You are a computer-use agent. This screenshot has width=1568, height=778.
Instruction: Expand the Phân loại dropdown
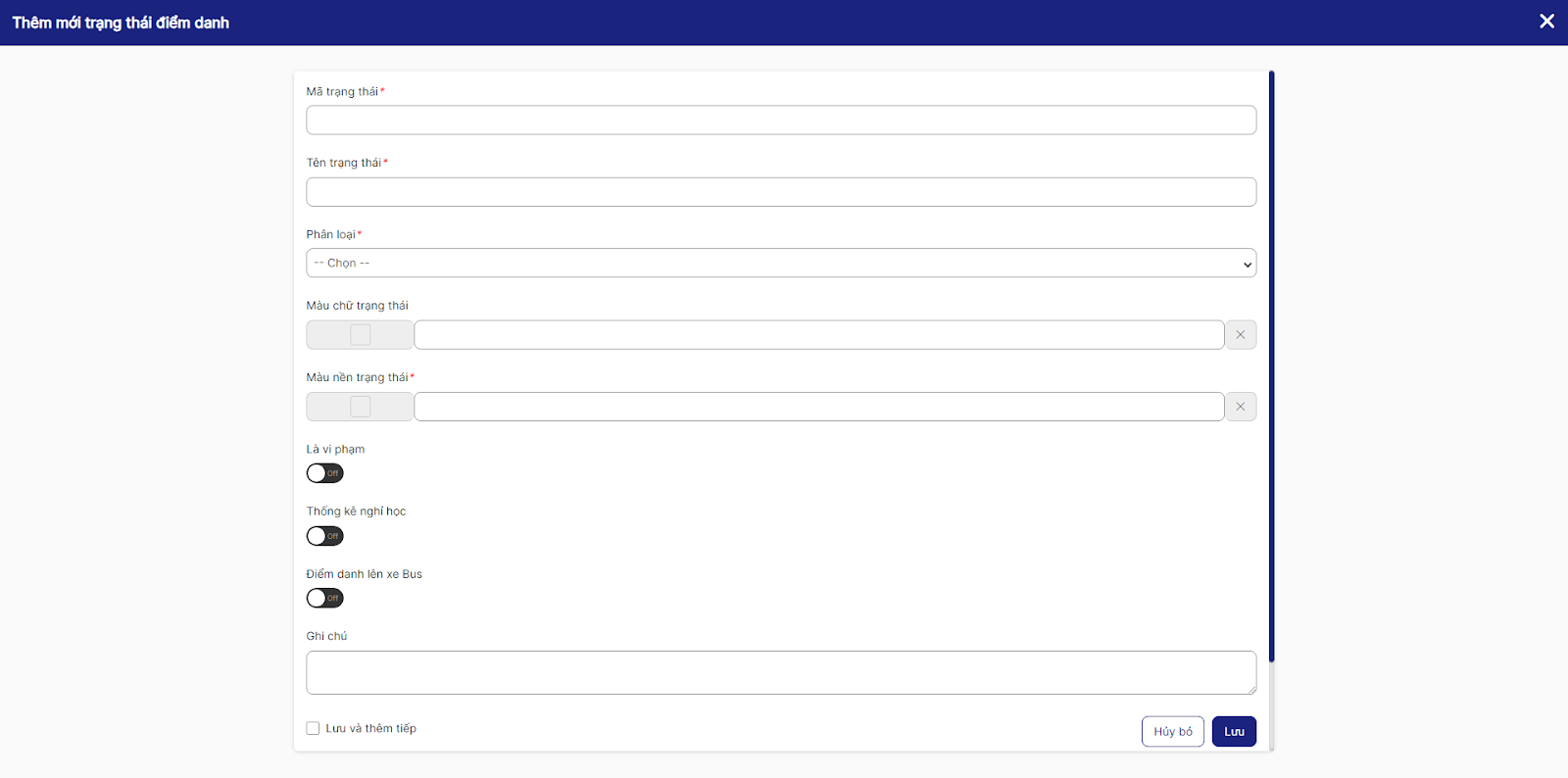coord(780,264)
